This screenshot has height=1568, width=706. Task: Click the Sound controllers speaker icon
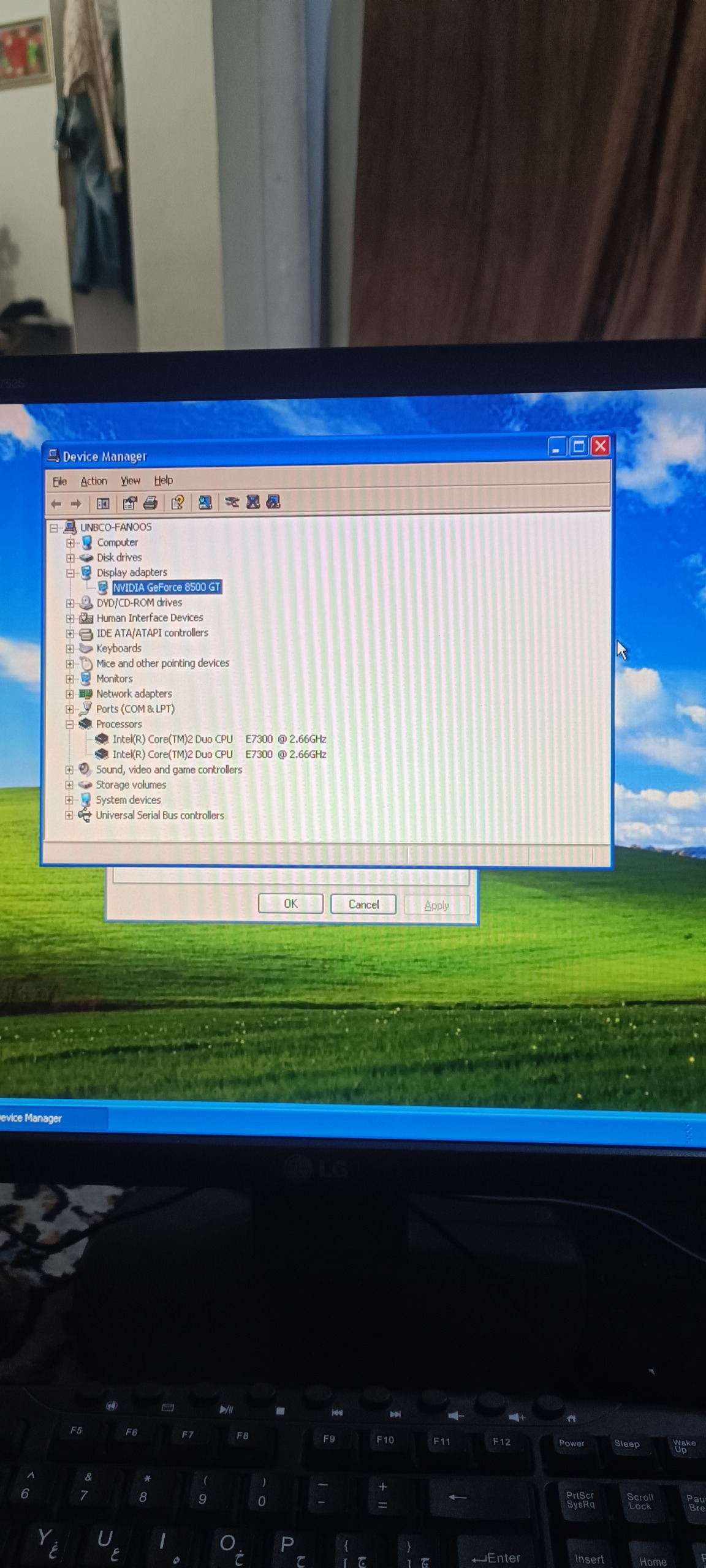85,769
